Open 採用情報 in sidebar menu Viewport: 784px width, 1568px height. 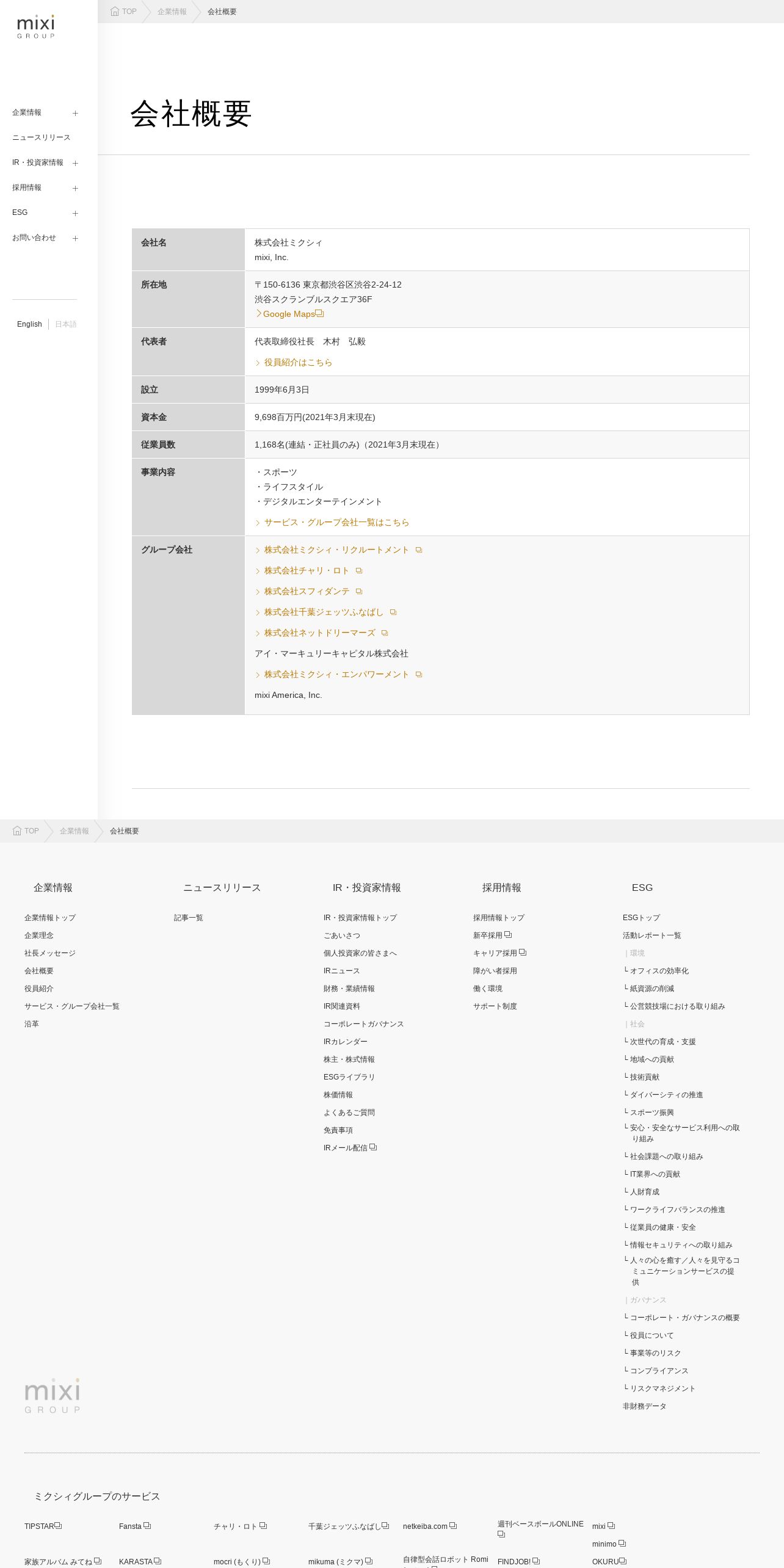27,187
